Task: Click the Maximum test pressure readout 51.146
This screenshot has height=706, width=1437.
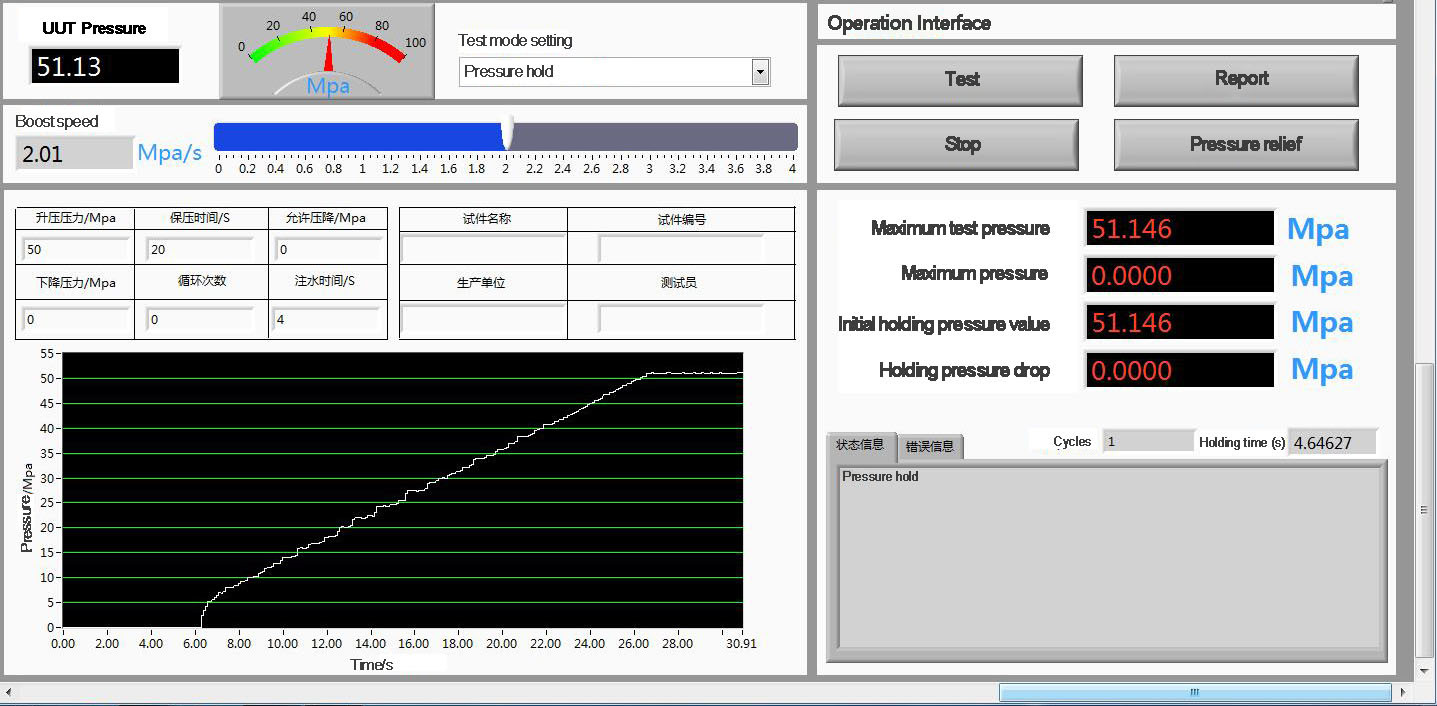Action: click(1180, 229)
